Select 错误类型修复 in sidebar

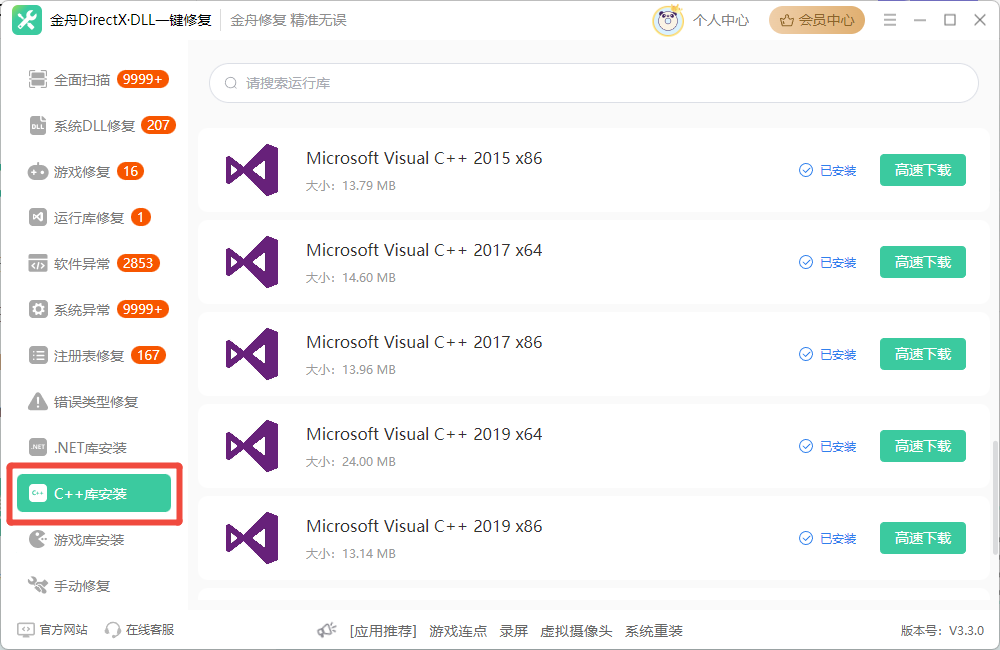(x=98, y=401)
